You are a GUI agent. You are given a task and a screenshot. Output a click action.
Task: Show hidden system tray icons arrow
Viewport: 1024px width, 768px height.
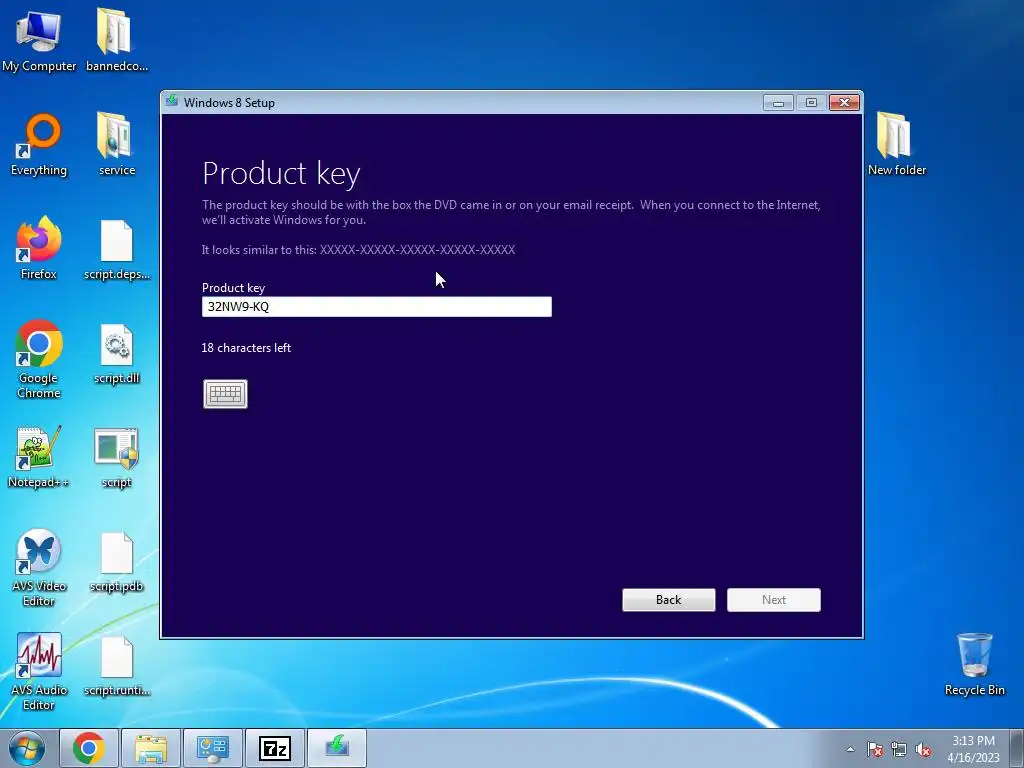pos(850,749)
